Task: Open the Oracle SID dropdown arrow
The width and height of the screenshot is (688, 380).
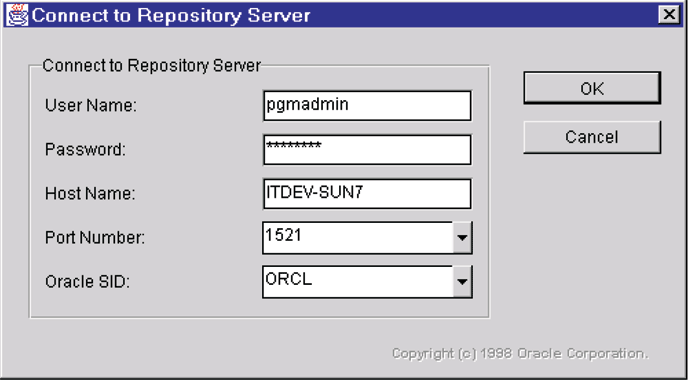Action: pos(462,281)
